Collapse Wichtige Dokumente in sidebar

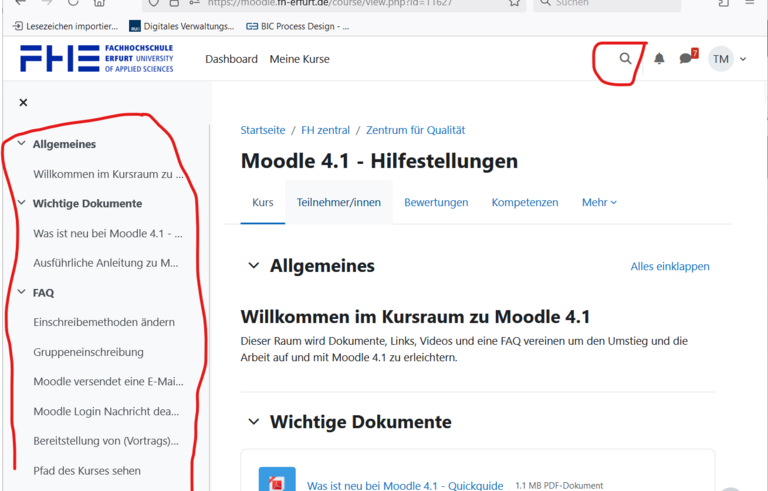tap(21, 203)
